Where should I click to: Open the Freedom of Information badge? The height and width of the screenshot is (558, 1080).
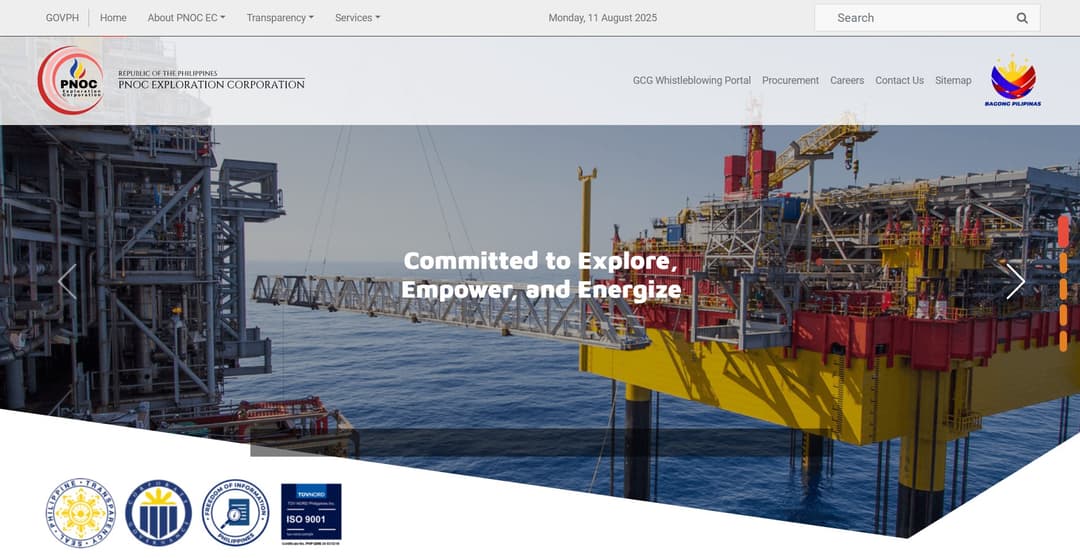point(236,512)
